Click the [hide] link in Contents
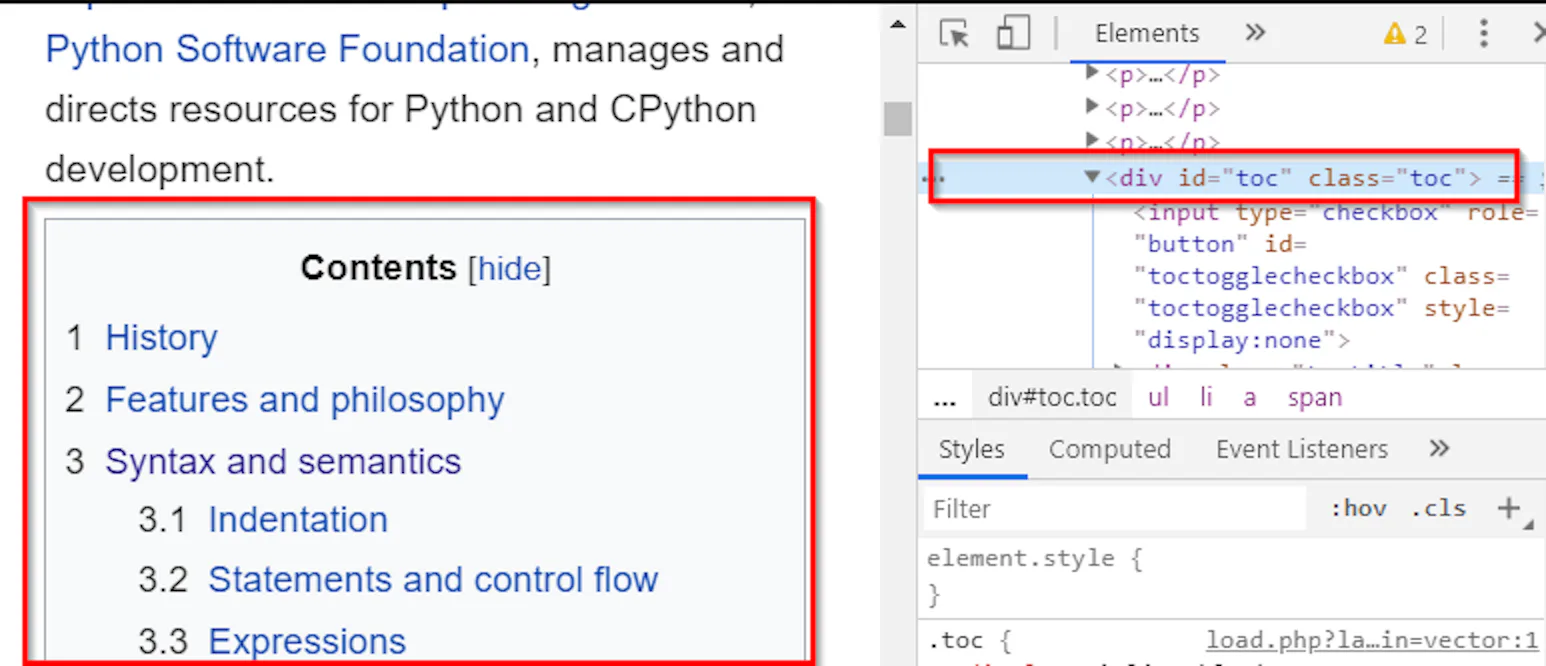 click(509, 268)
